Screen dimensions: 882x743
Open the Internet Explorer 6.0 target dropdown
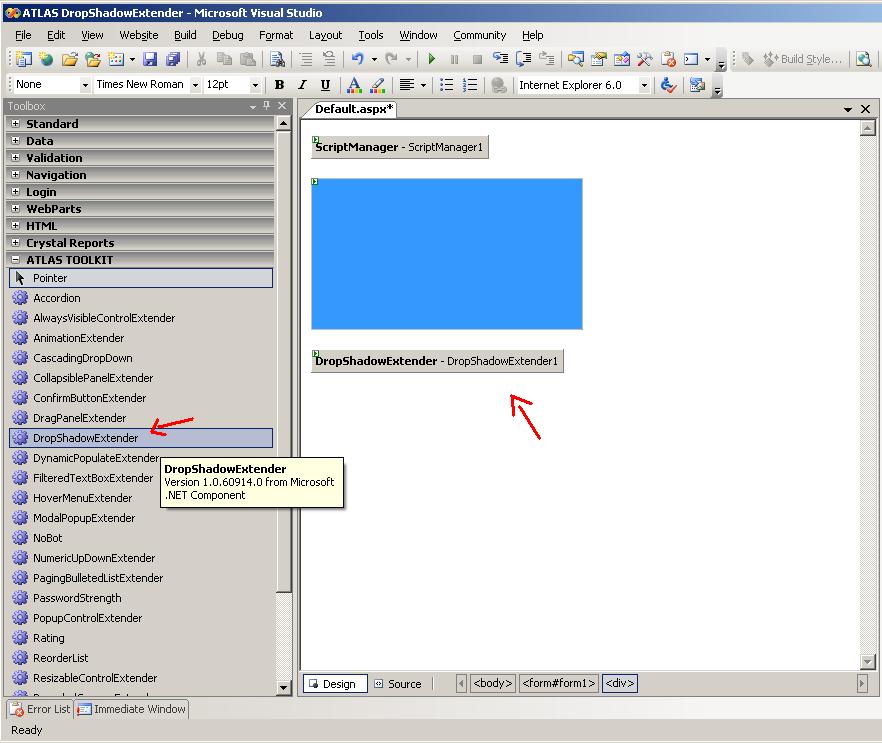(644, 84)
